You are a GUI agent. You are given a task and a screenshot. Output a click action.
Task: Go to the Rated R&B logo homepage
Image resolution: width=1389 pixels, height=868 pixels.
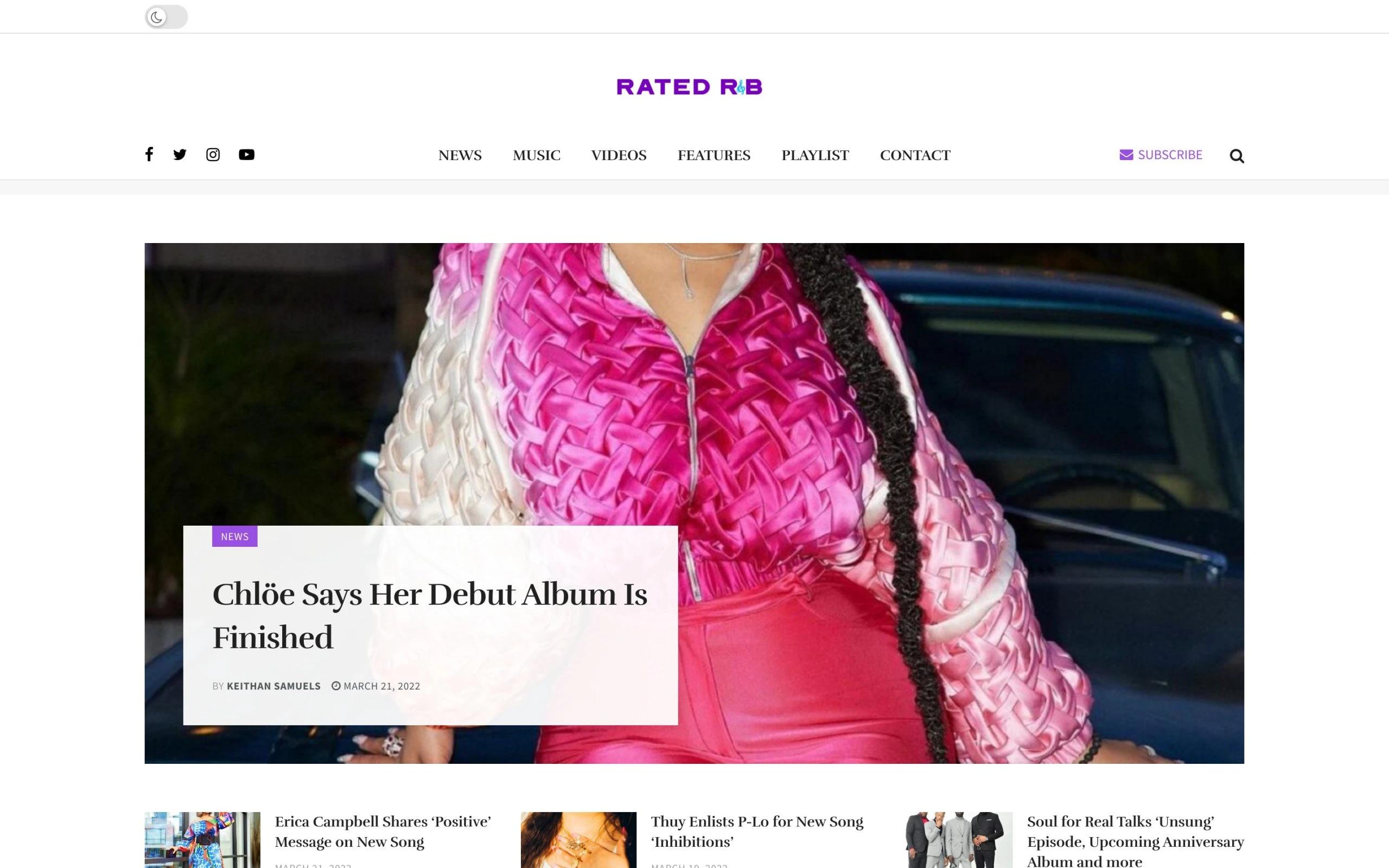[689, 87]
